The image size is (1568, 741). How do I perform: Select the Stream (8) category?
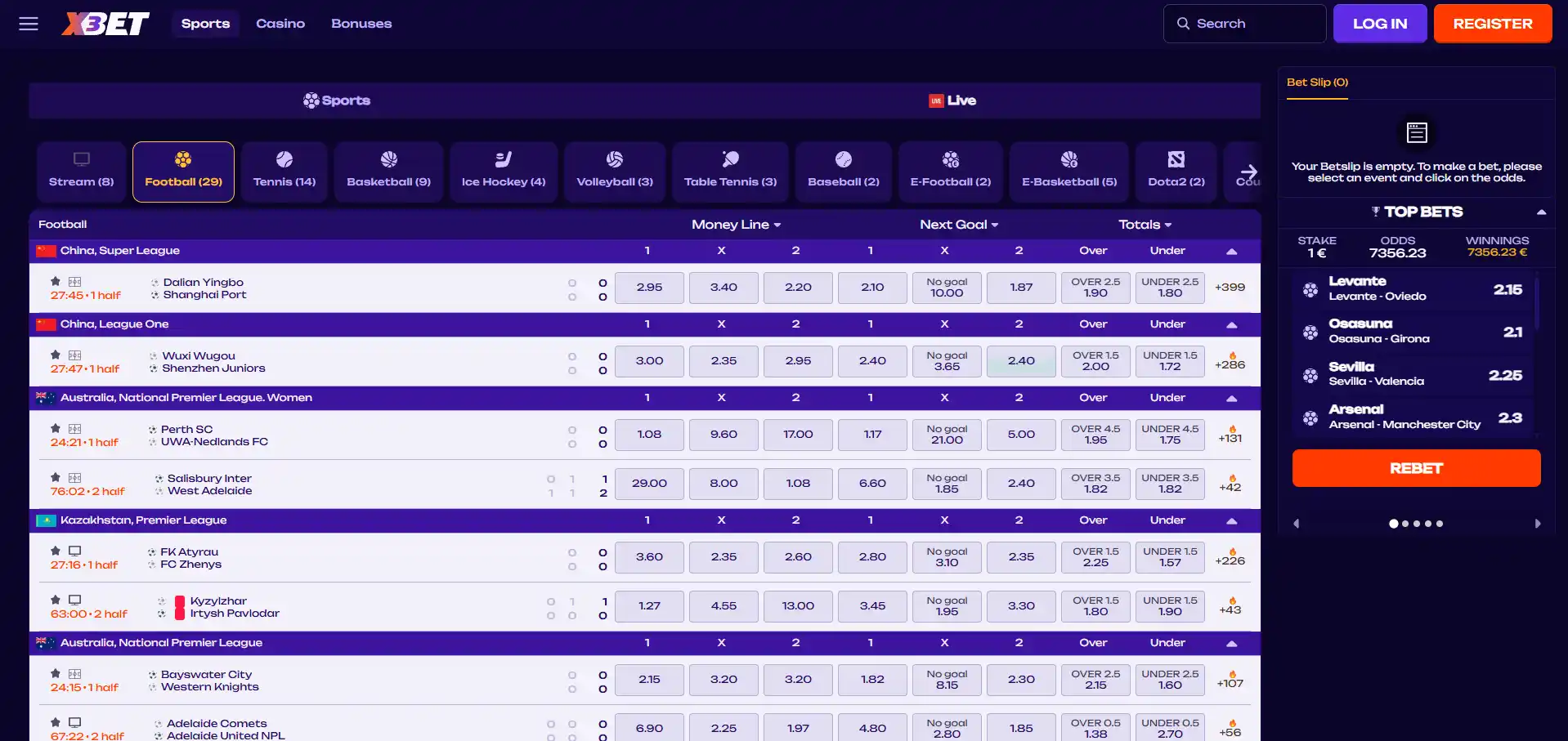click(x=82, y=172)
